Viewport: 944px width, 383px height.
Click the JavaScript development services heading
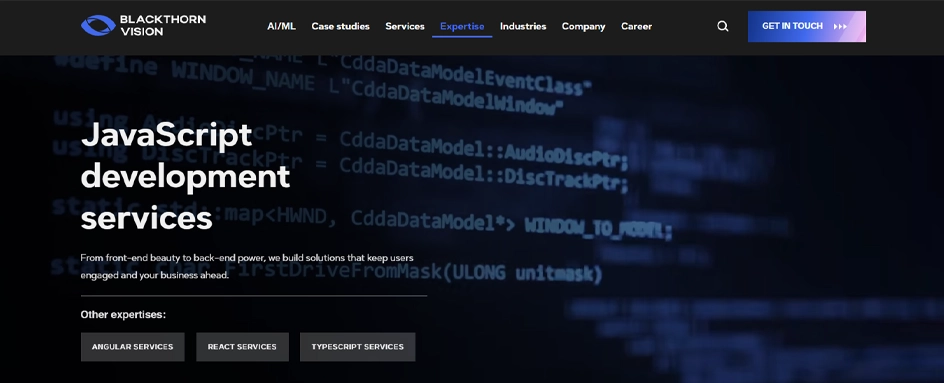[185, 176]
